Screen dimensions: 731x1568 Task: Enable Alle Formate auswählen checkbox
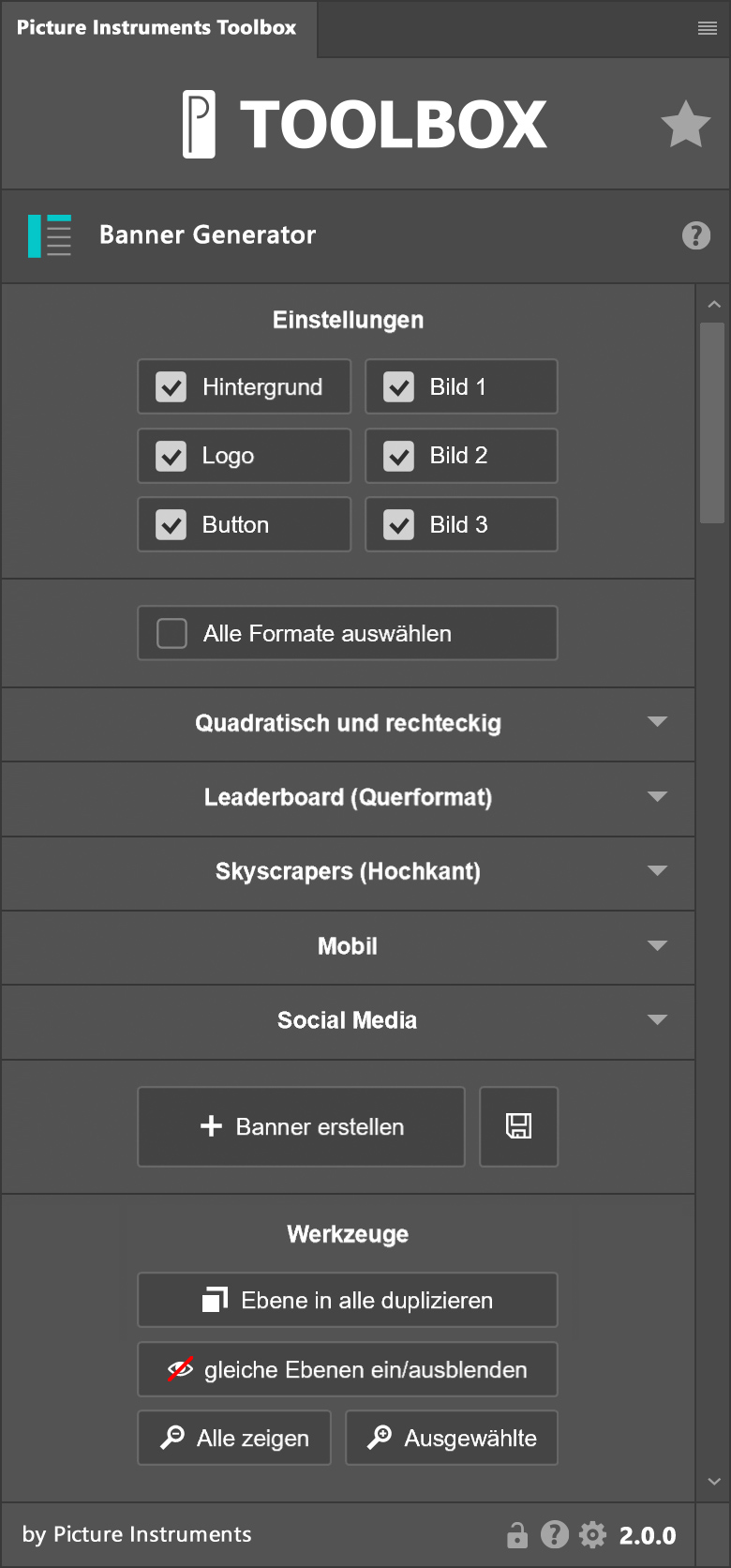(x=172, y=633)
